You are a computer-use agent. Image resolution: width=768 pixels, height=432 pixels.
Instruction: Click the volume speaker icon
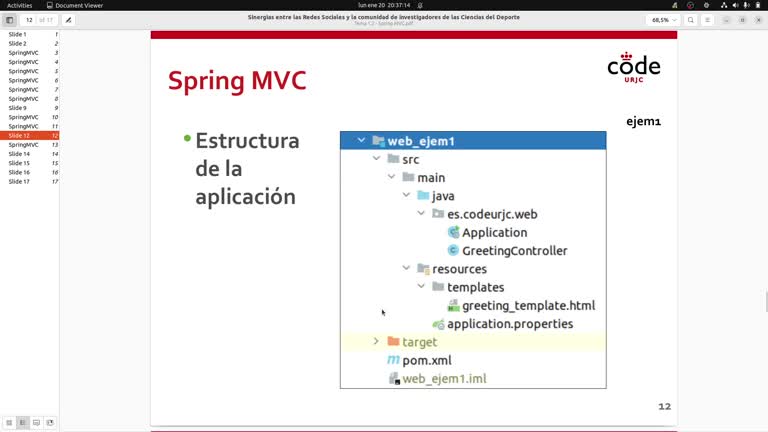[735, 5]
